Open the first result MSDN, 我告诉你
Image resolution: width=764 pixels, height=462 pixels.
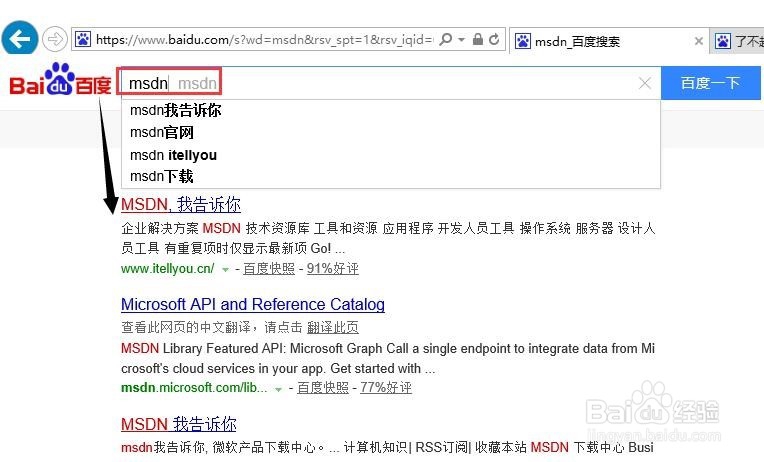pyautogui.click(x=181, y=204)
